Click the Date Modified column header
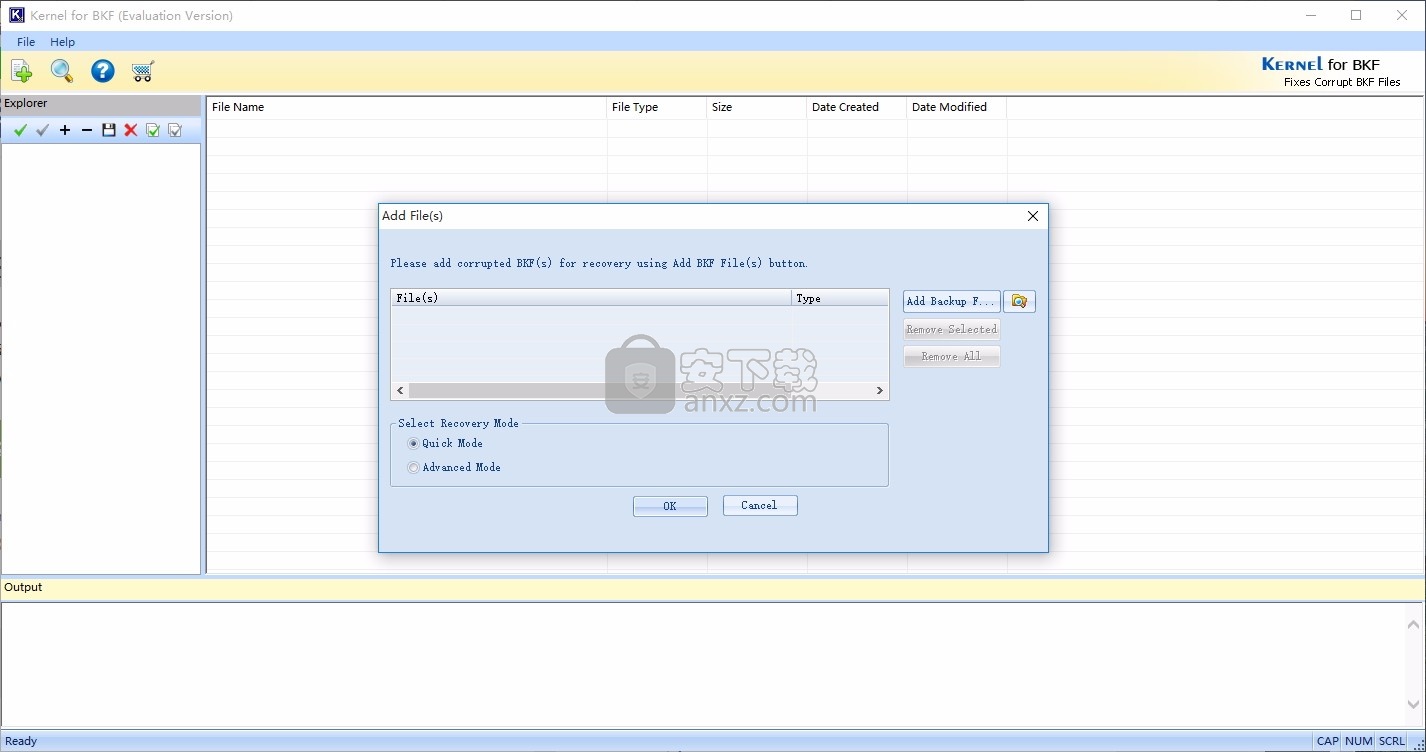1426x752 pixels. 957,107
